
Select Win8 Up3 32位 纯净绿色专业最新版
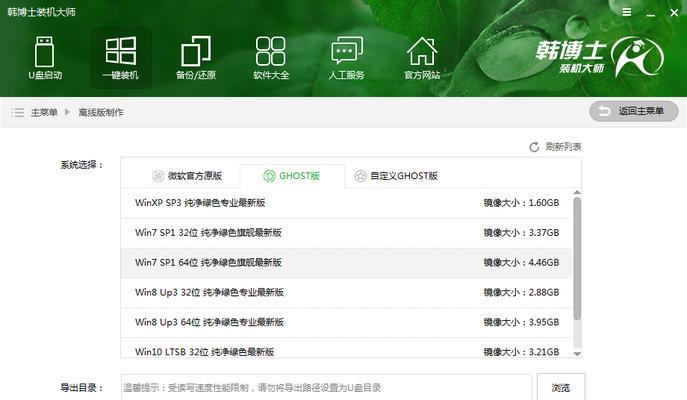347,292
